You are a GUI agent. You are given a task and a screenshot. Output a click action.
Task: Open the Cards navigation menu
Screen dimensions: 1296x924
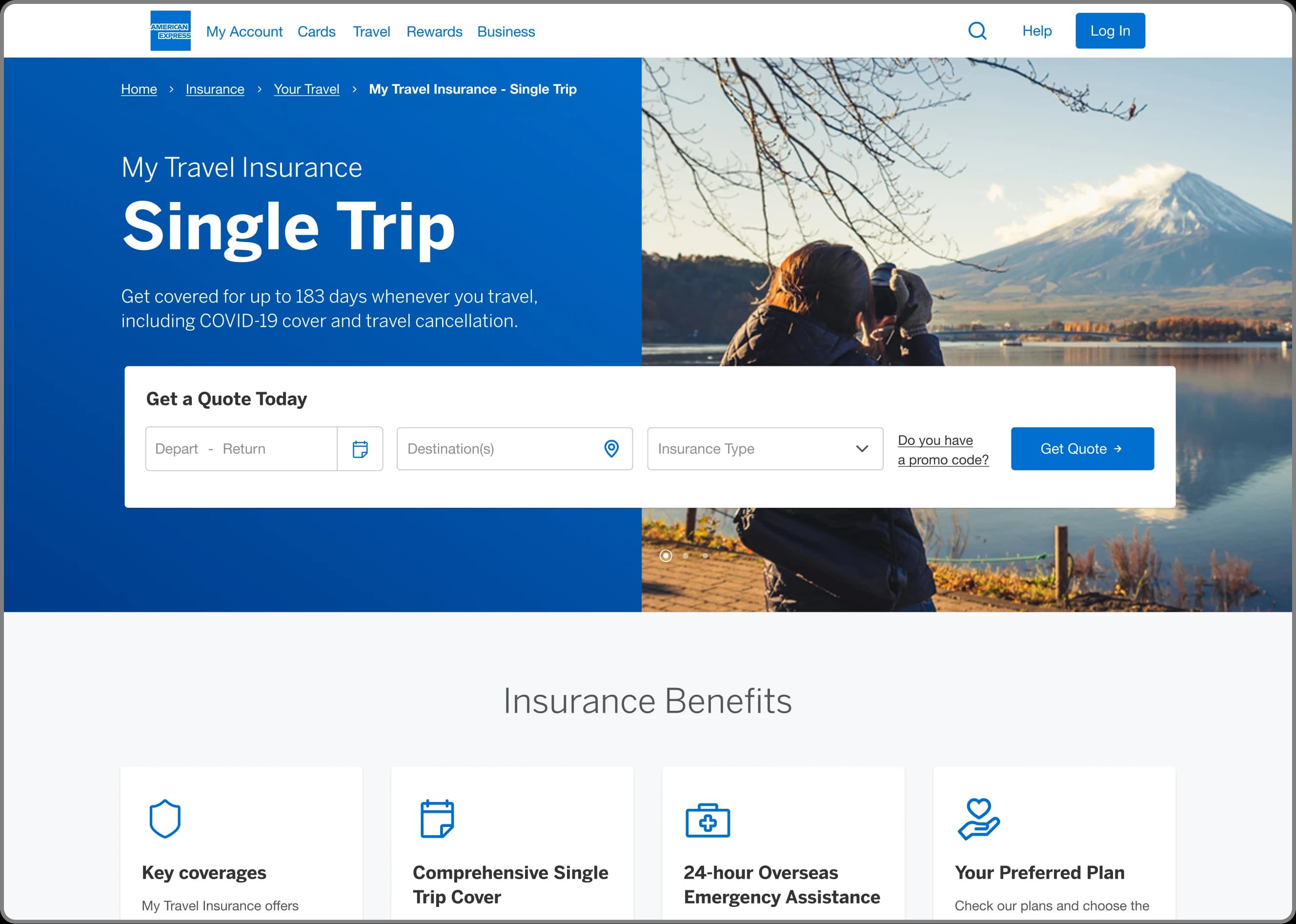tap(316, 31)
